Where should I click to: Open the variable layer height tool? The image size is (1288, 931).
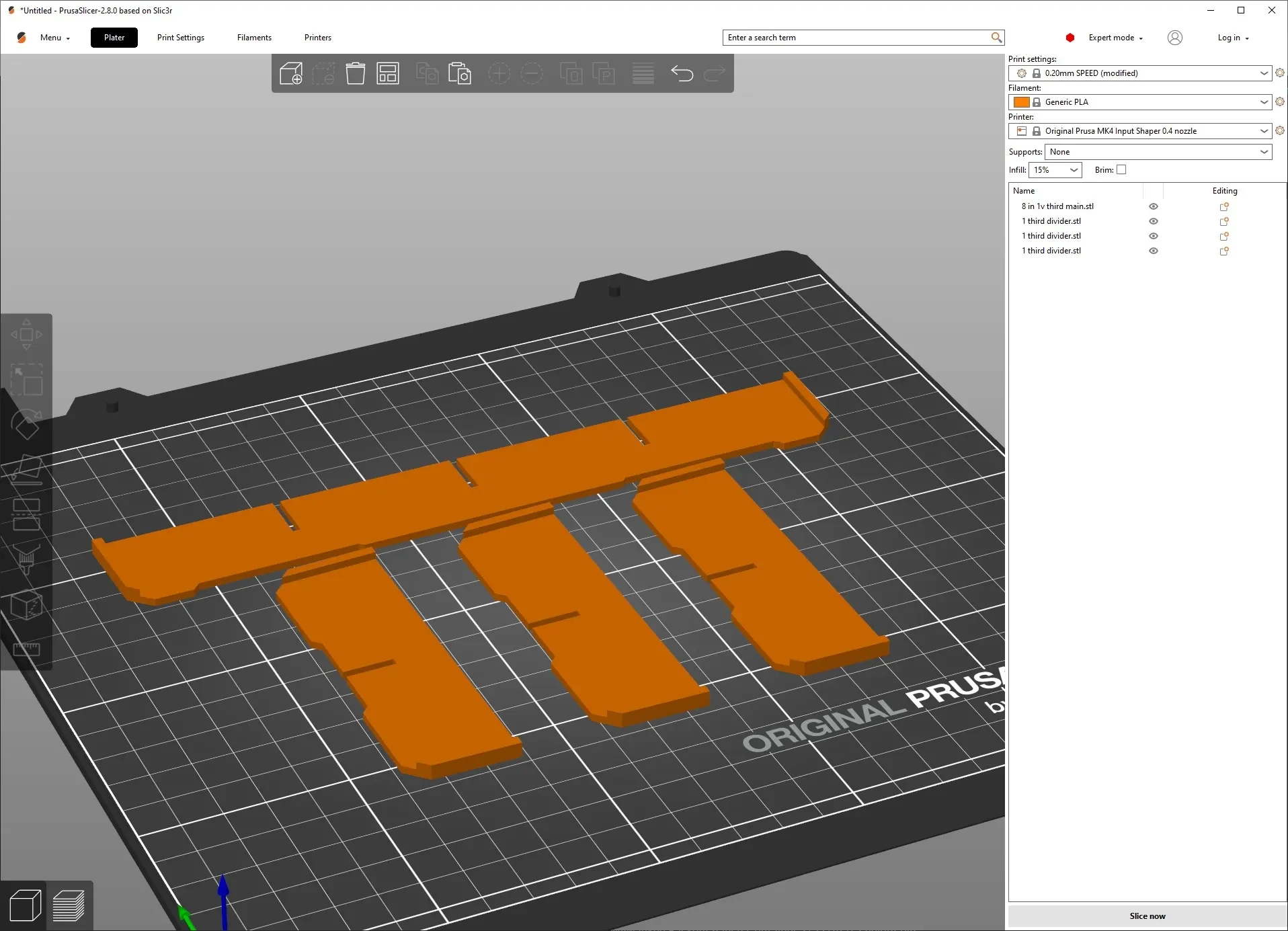(x=643, y=73)
